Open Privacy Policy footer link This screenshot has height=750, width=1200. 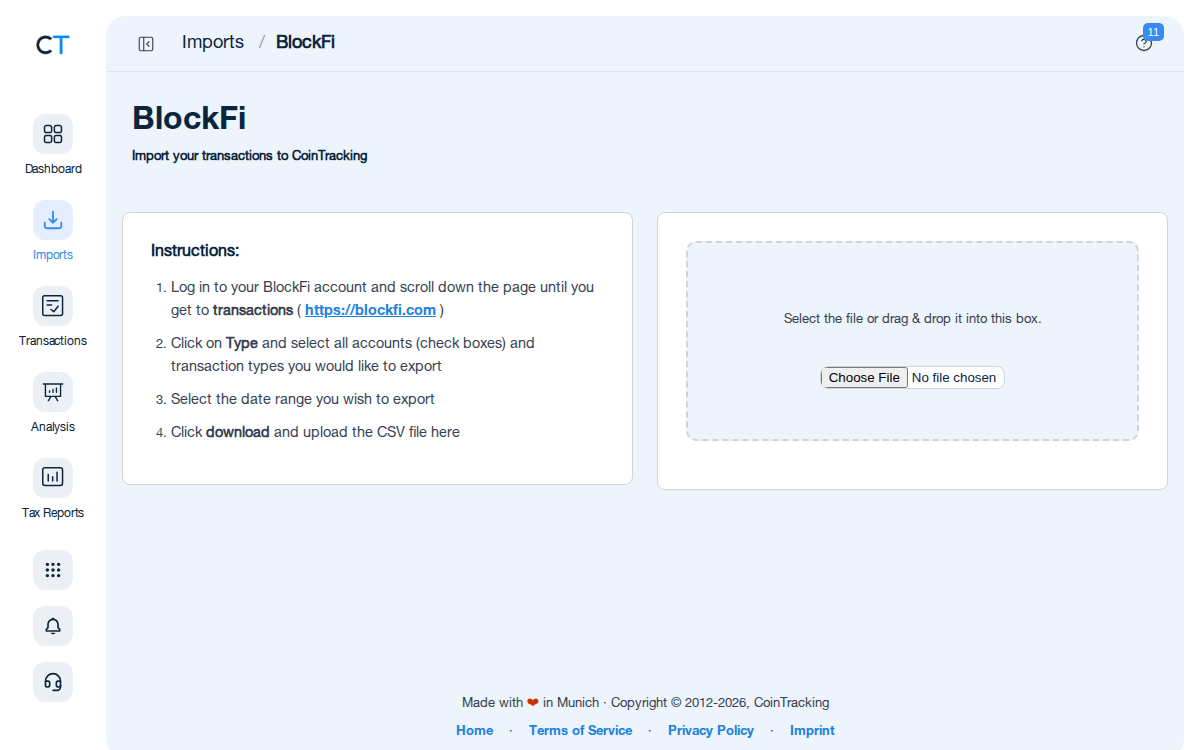click(711, 730)
